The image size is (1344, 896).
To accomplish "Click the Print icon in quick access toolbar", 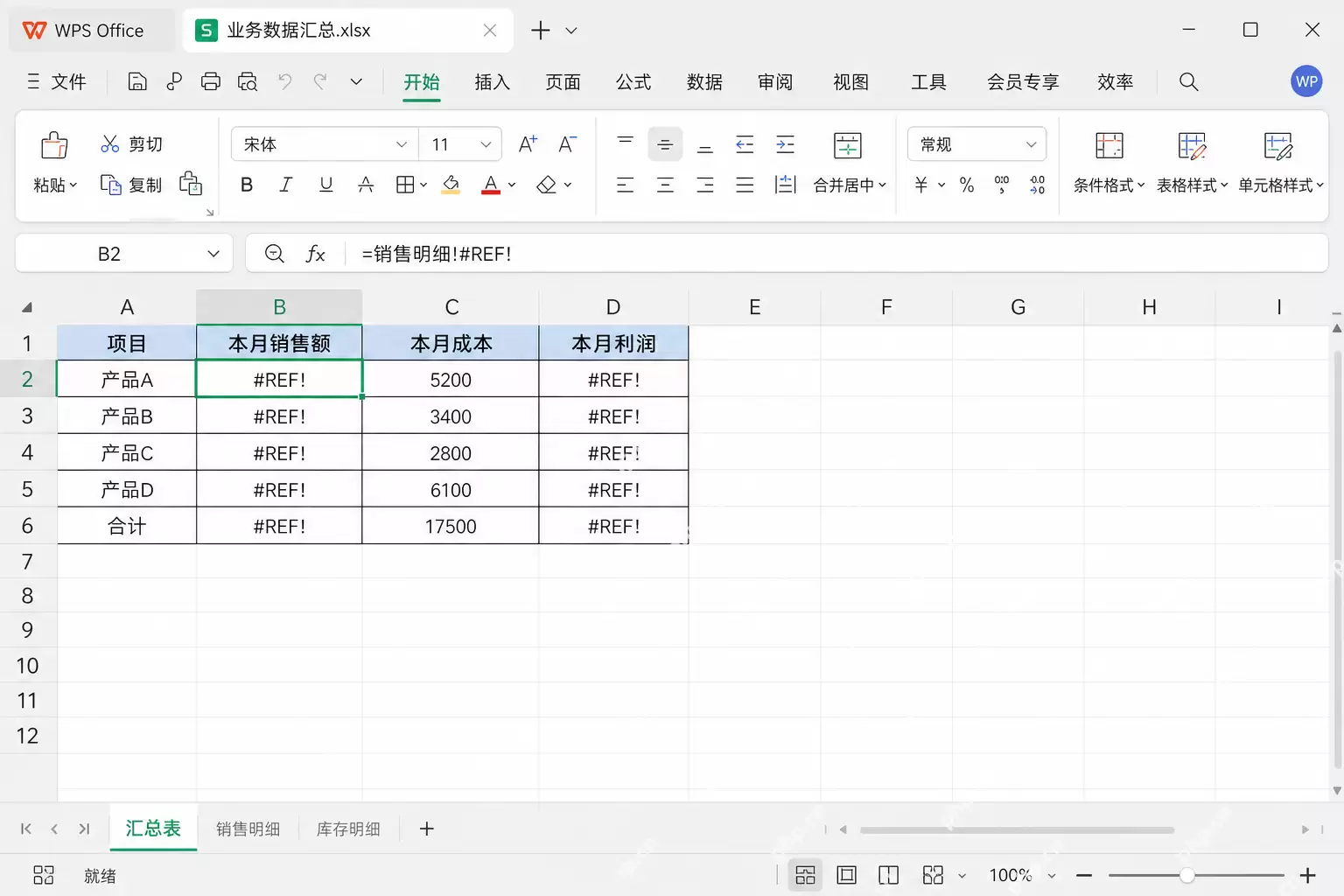I will coord(211,81).
